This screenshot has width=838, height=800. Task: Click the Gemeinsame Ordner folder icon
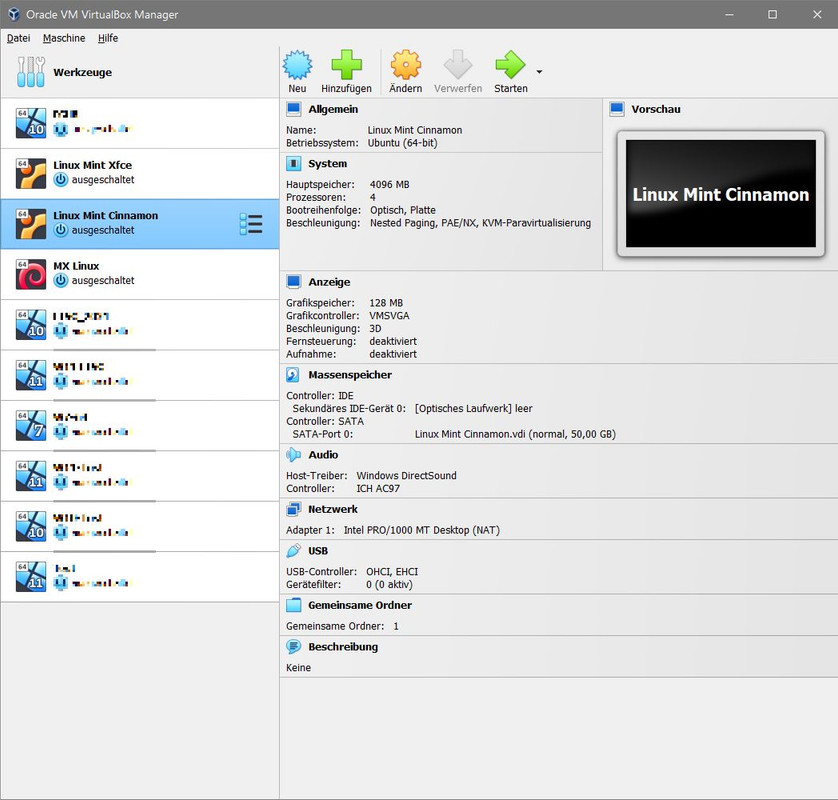click(x=293, y=605)
